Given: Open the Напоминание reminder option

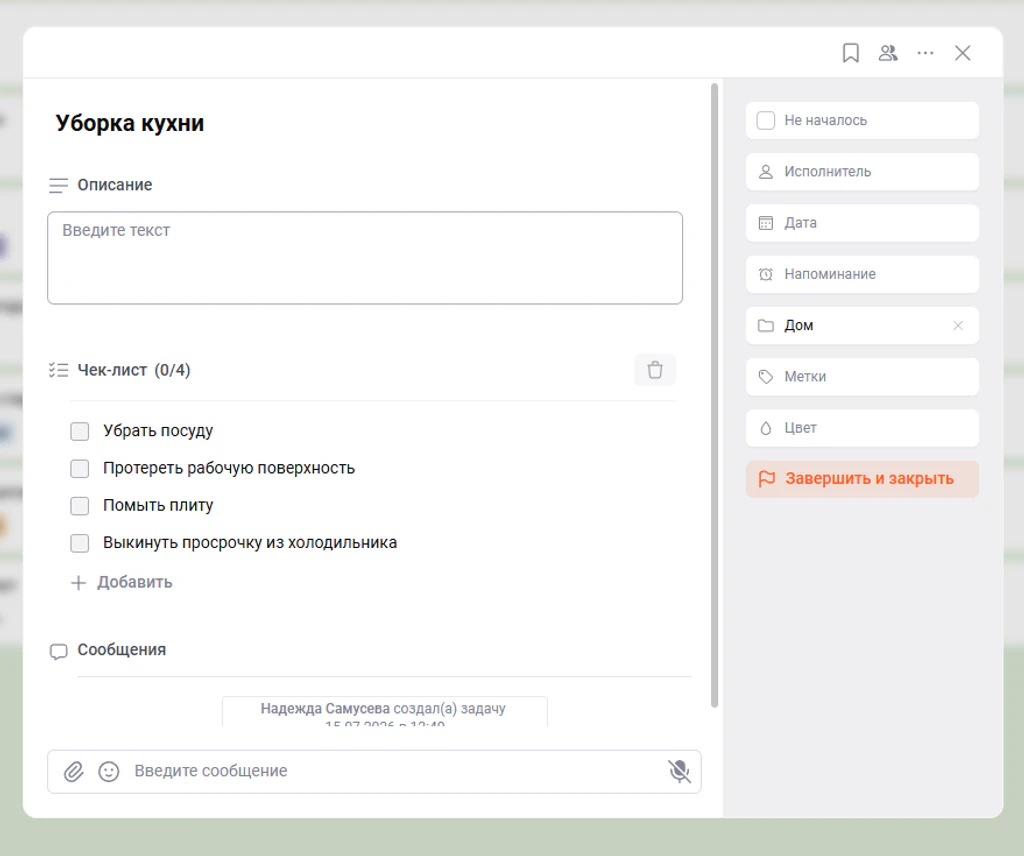Looking at the screenshot, I should (x=862, y=274).
